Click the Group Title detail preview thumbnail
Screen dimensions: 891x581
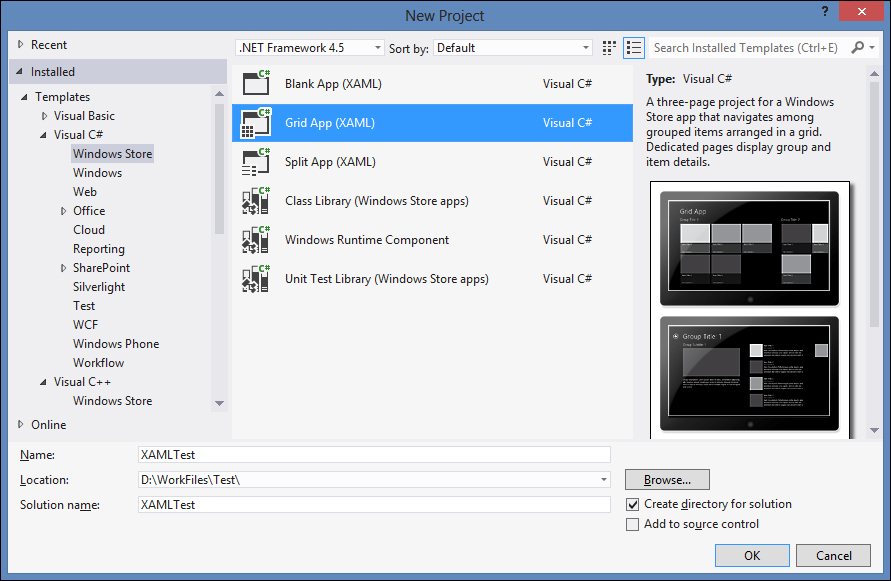(x=750, y=374)
